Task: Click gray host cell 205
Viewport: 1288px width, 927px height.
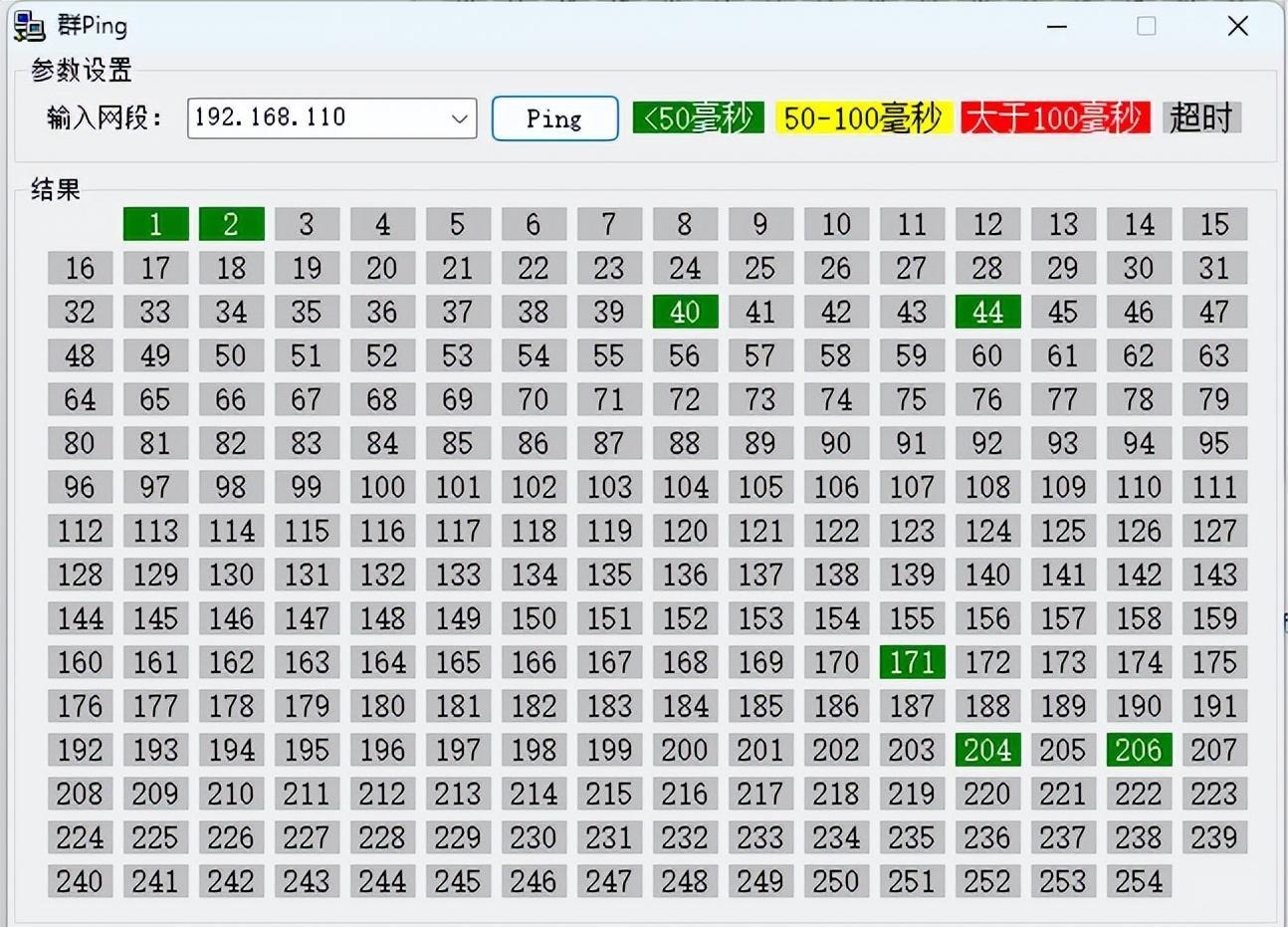Action: tap(1064, 750)
